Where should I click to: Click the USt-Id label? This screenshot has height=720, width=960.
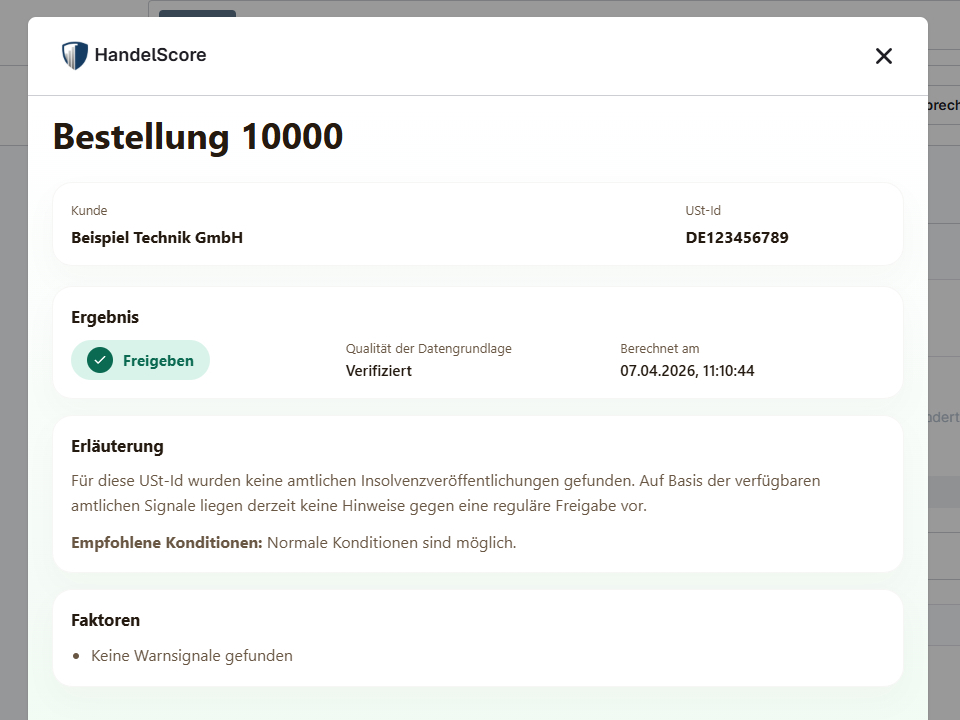tap(703, 211)
